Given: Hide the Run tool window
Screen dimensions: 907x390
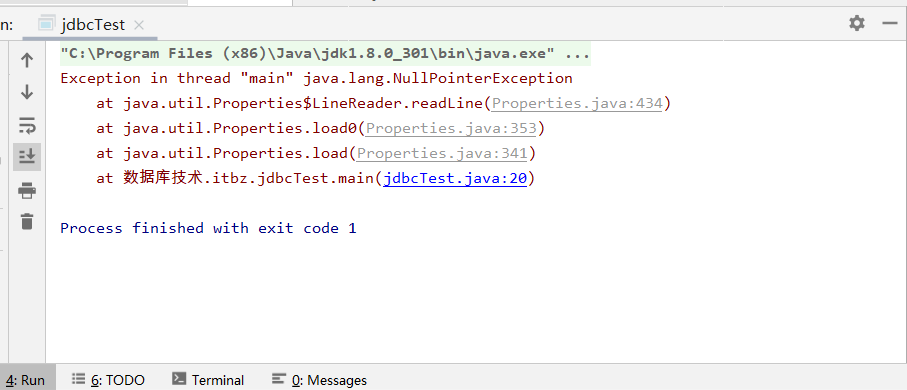Looking at the screenshot, I should point(889,23).
